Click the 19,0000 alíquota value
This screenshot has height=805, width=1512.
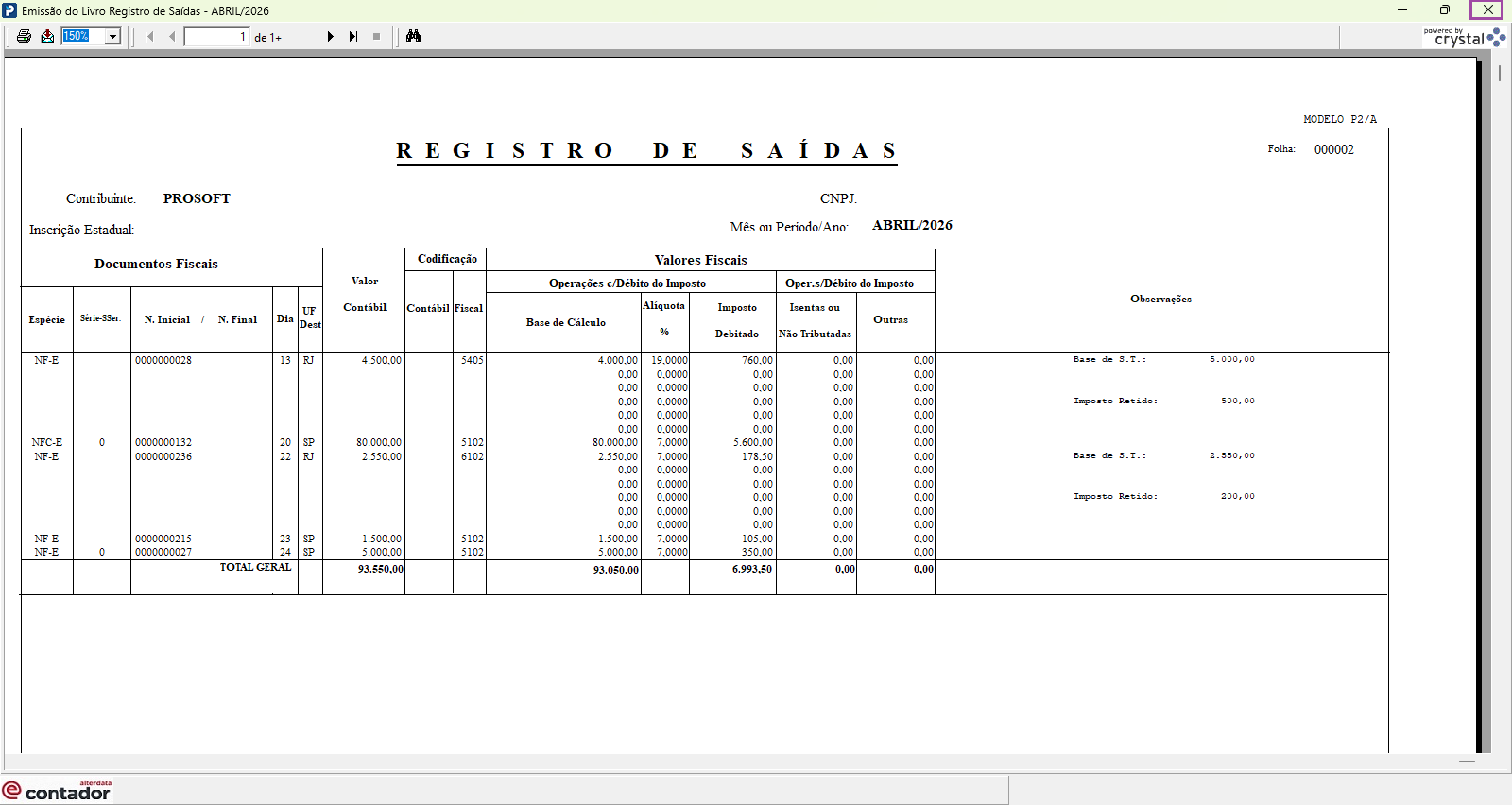[x=669, y=360]
